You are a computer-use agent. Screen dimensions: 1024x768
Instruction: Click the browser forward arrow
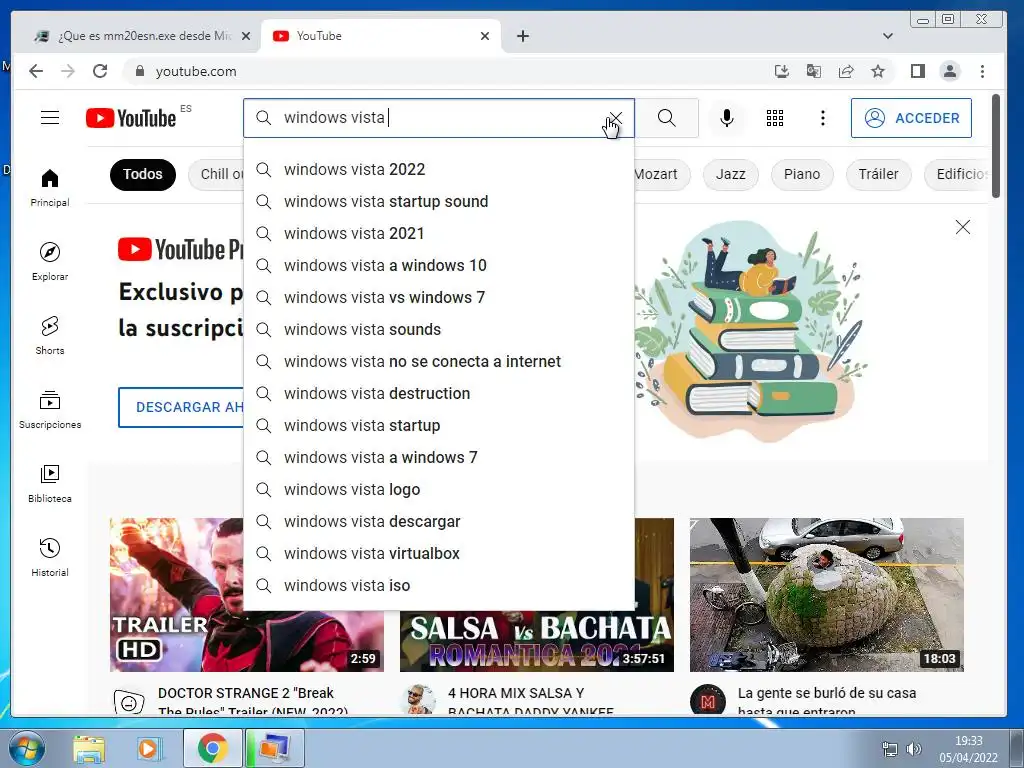tap(68, 71)
